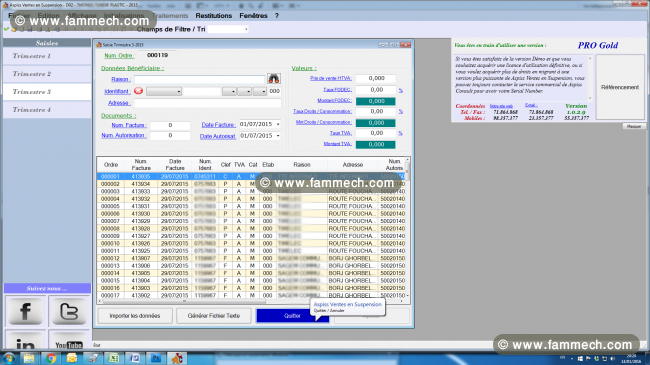Open Google Chrome from the taskbar
The width and height of the screenshot is (650, 365).
click(51, 358)
